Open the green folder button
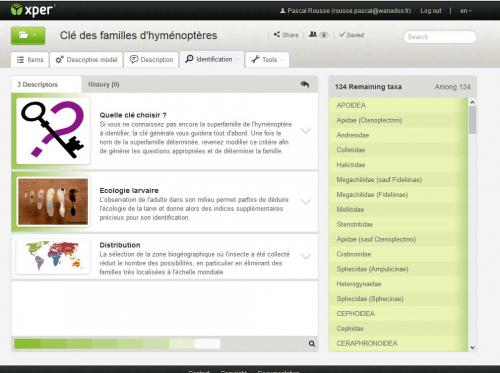 (28, 35)
